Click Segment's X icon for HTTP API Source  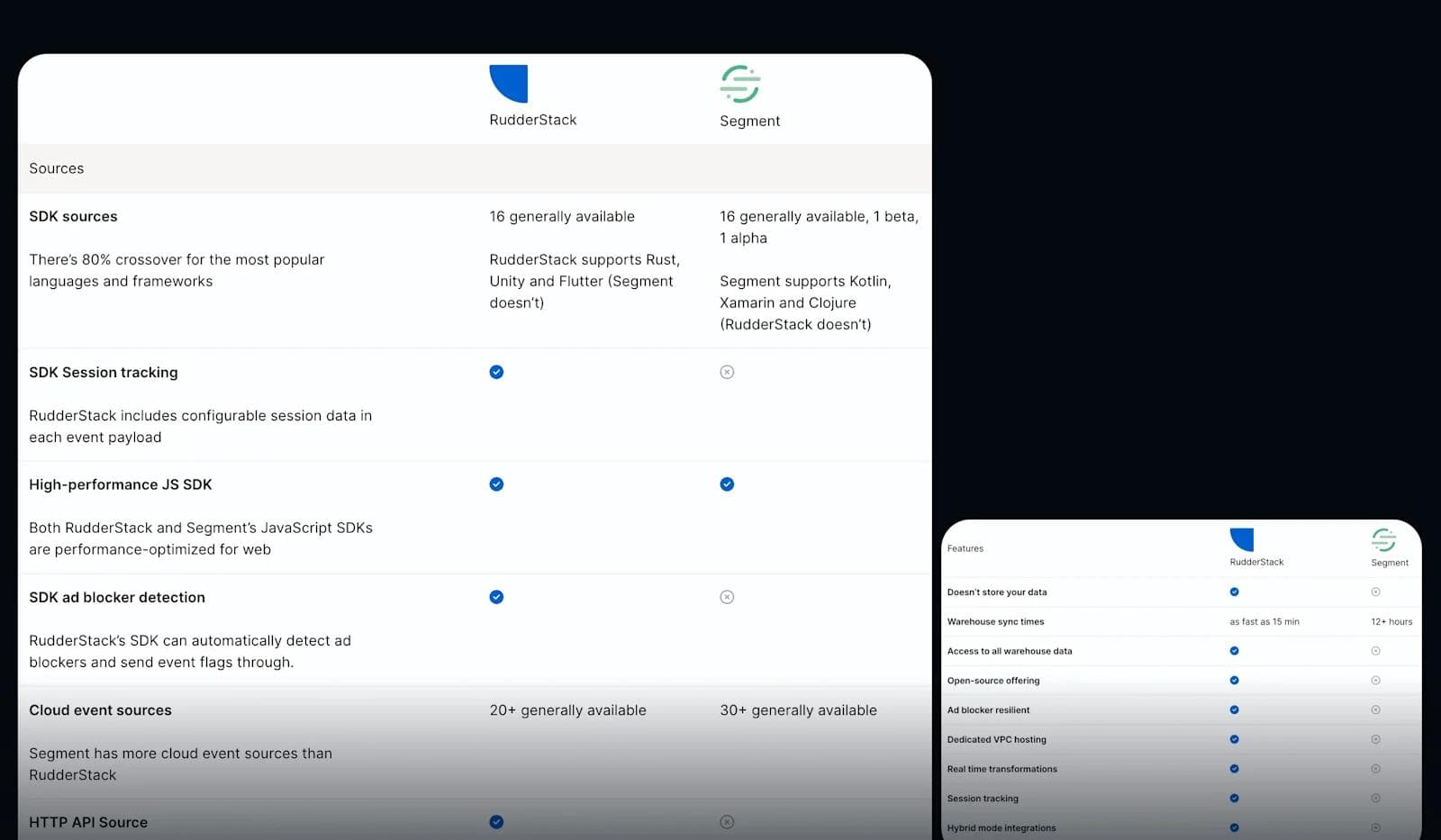[727, 822]
